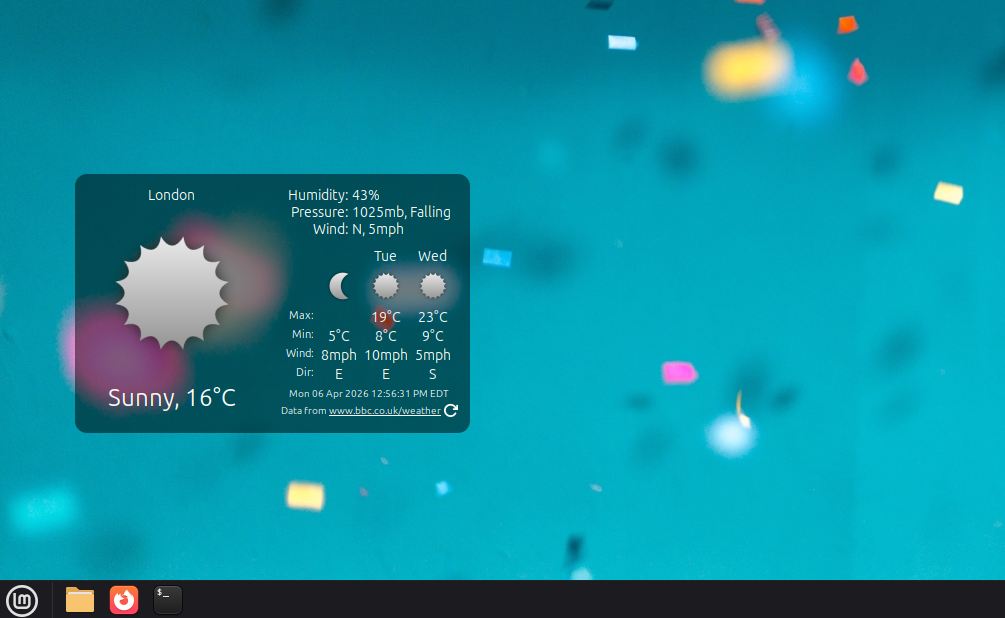Click the London location title
The image size is (1005, 618).
coord(171,195)
